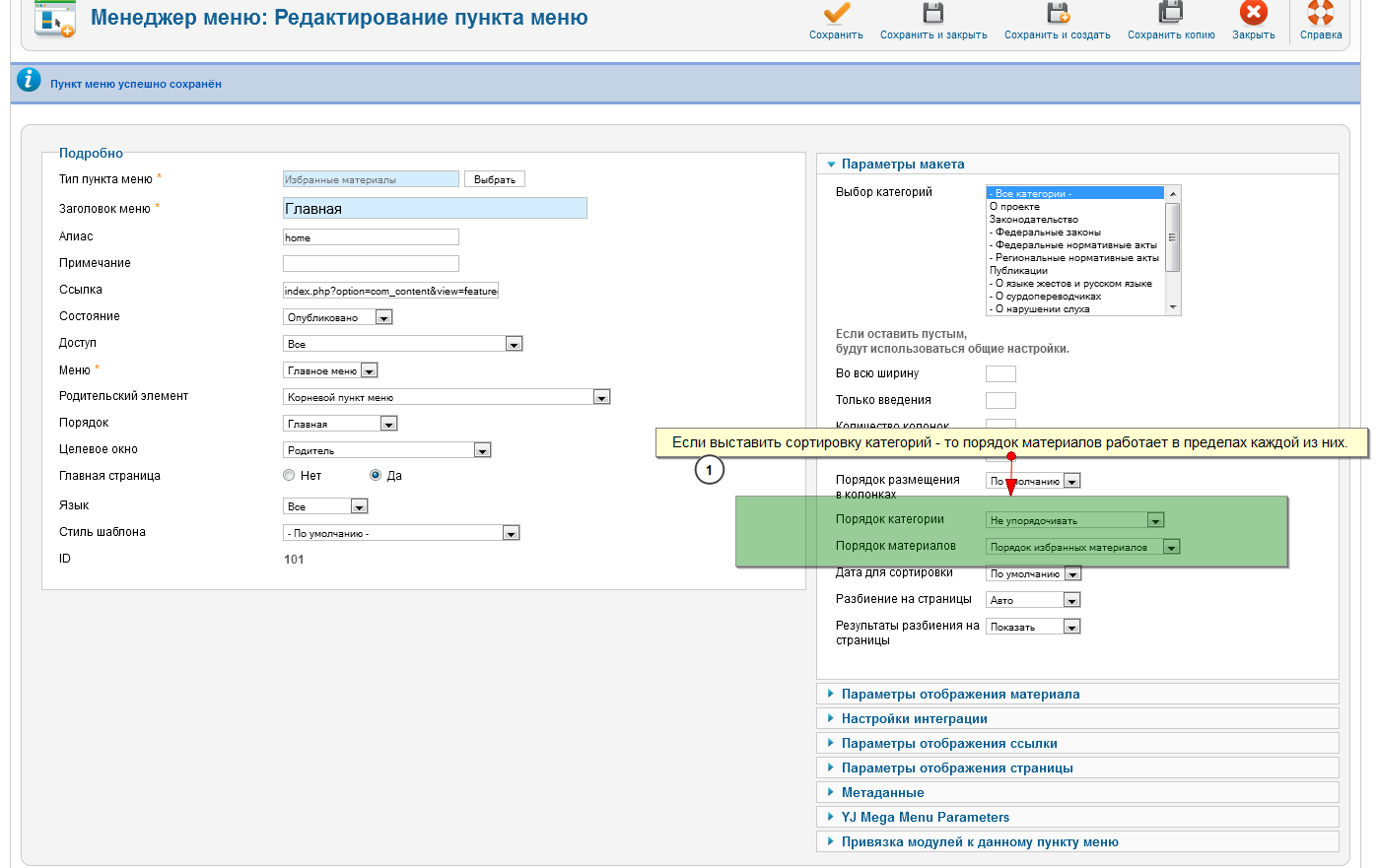Image resolution: width=1378 pixels, height=868 pixels.
Task: Click the Менеджер меню header icon
Action: coord(54,19)
